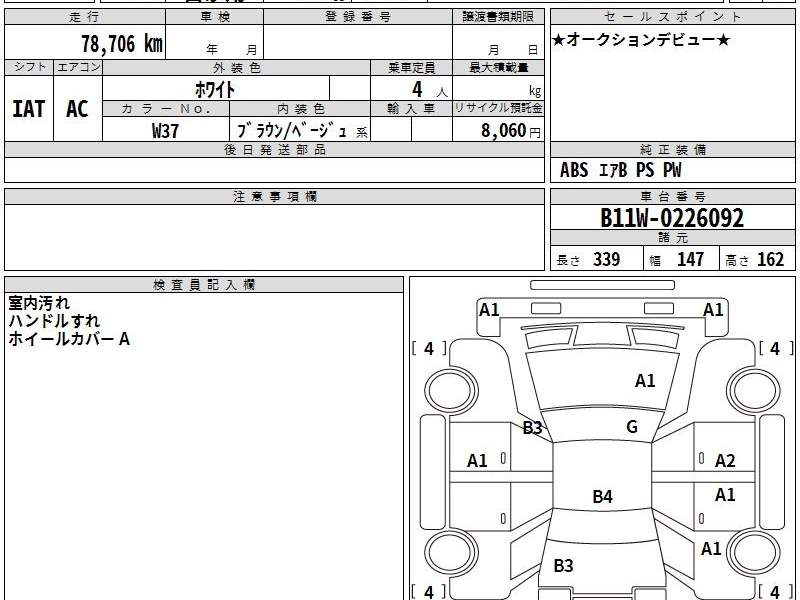Click the AC air conditioner value
800x600 pixels.
(77, 109)
